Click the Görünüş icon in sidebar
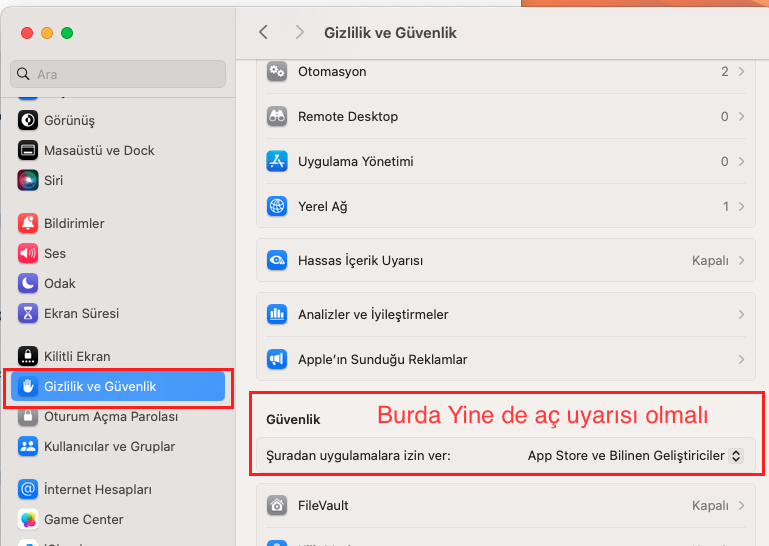Image resolution: width=769 pixels, height=546 pixels. [x=28, y=120]
